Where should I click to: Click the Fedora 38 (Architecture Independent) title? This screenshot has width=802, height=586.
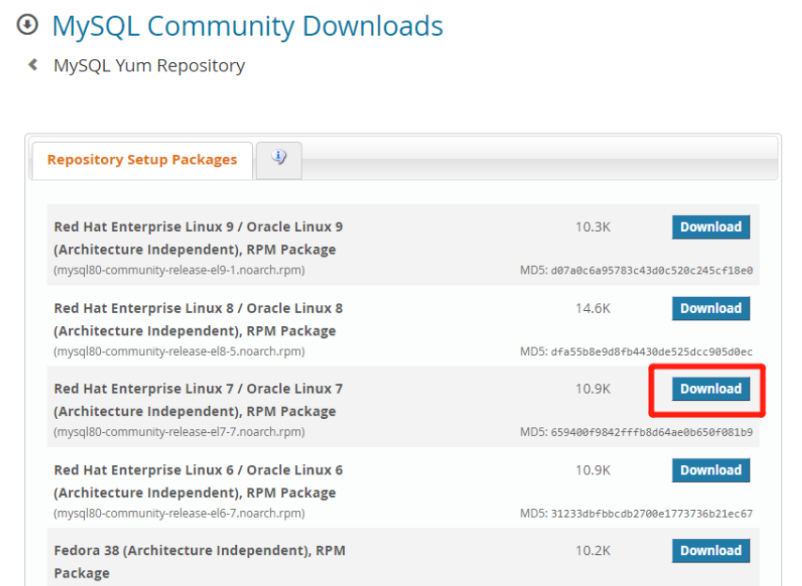199,561
